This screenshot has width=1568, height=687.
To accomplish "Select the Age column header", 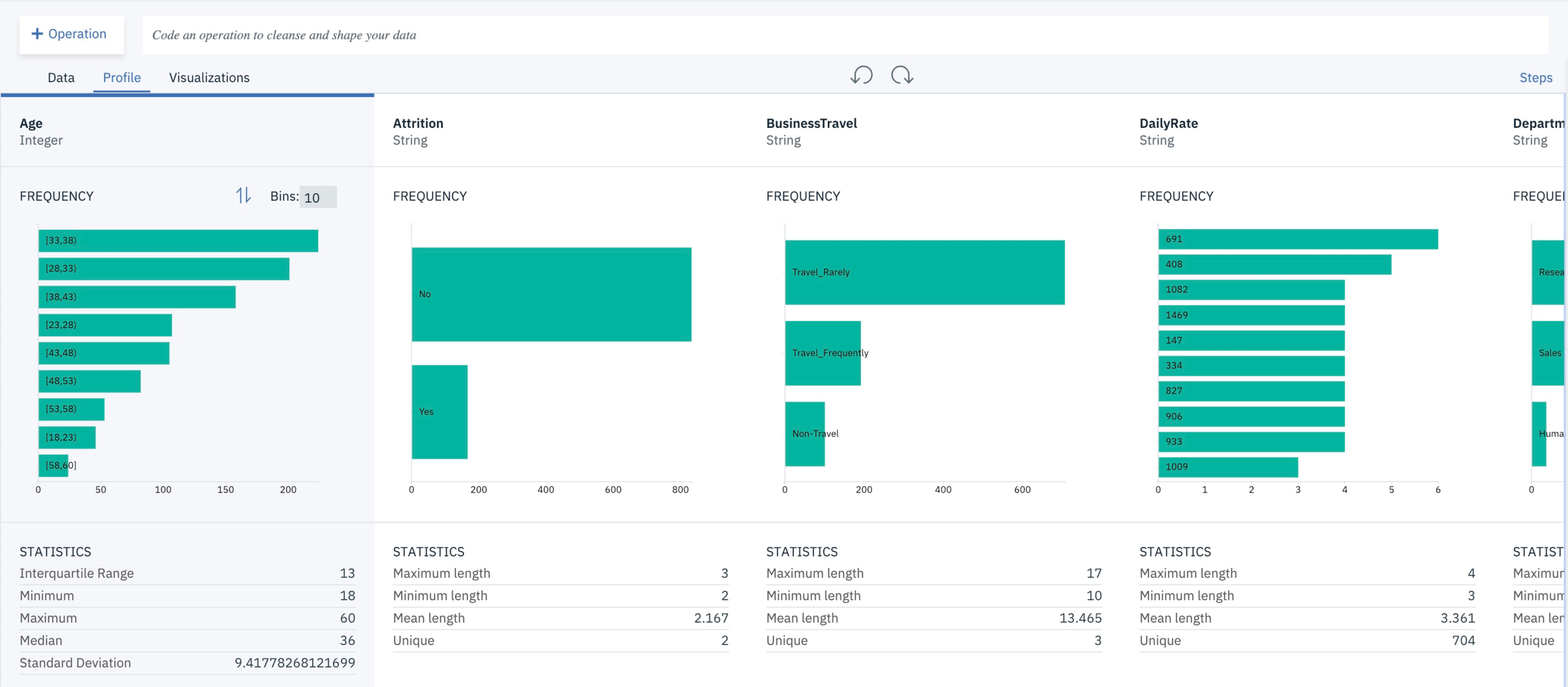I will [31, 124].
